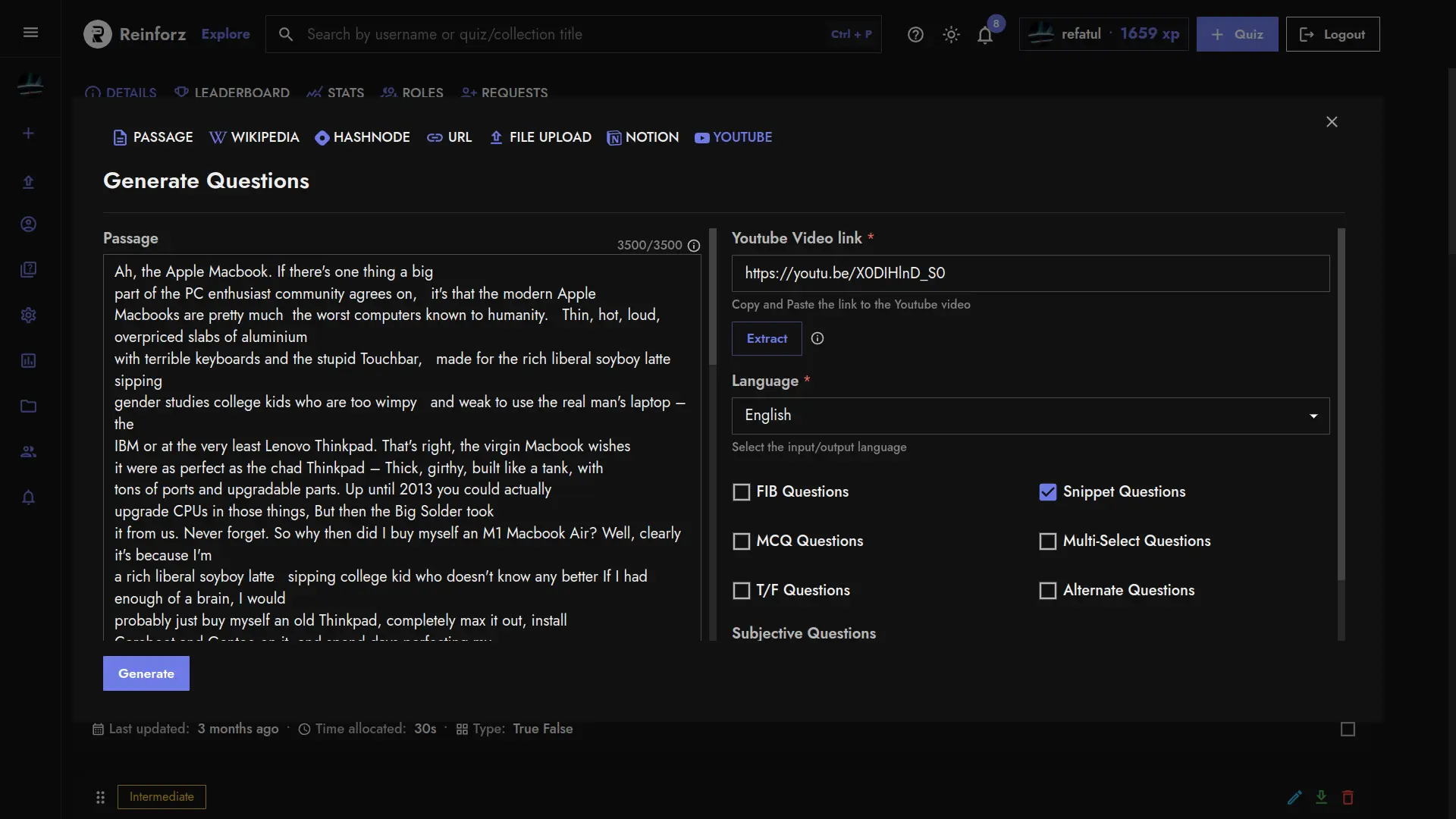The width and height of the screenshot is (1456, 819).
Task: Open the Explore link
Action: point(225,34)
